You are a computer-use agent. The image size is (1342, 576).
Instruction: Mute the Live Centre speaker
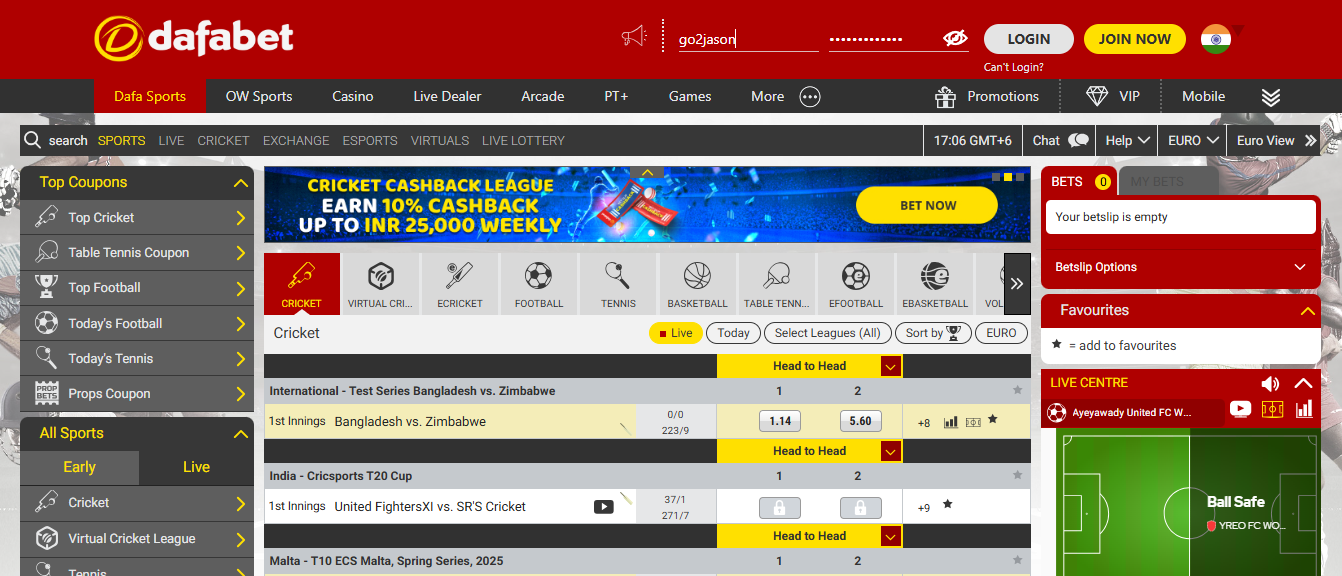(1269, 383)
